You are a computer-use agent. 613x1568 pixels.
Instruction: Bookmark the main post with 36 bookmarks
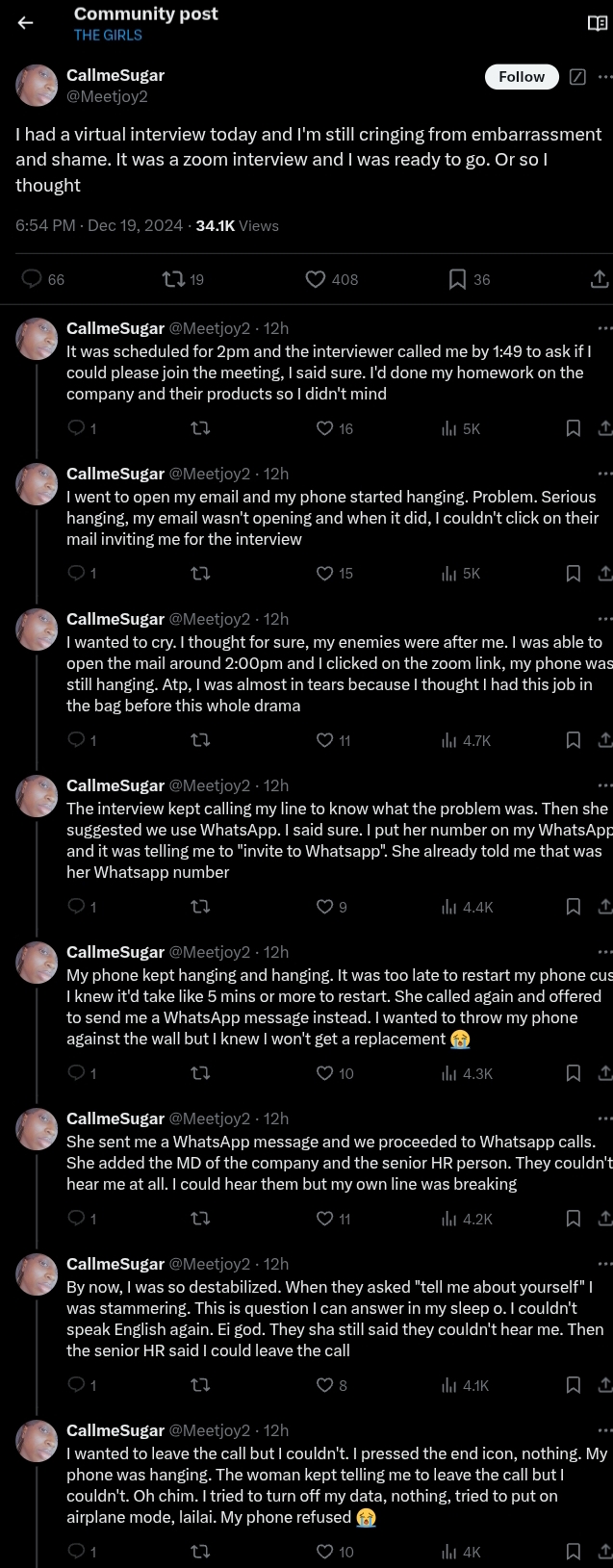point(458,279)
